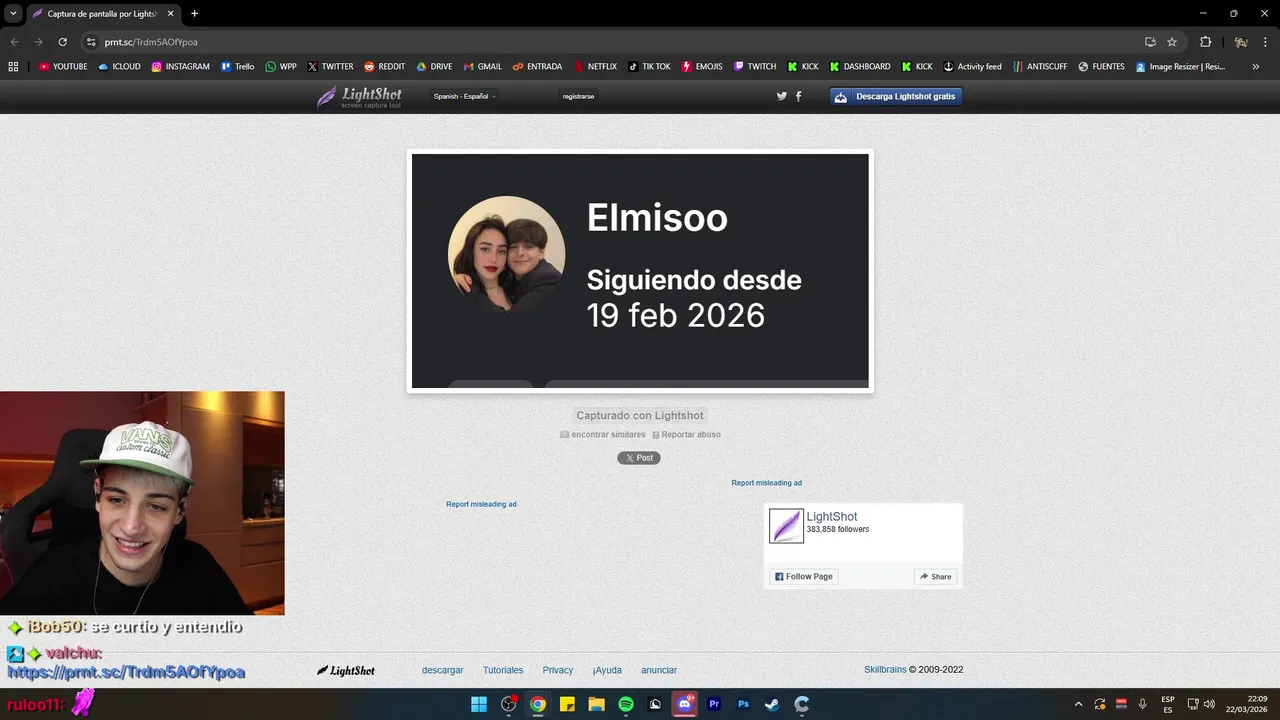Click the X Post share button

(x=639, y=458)
